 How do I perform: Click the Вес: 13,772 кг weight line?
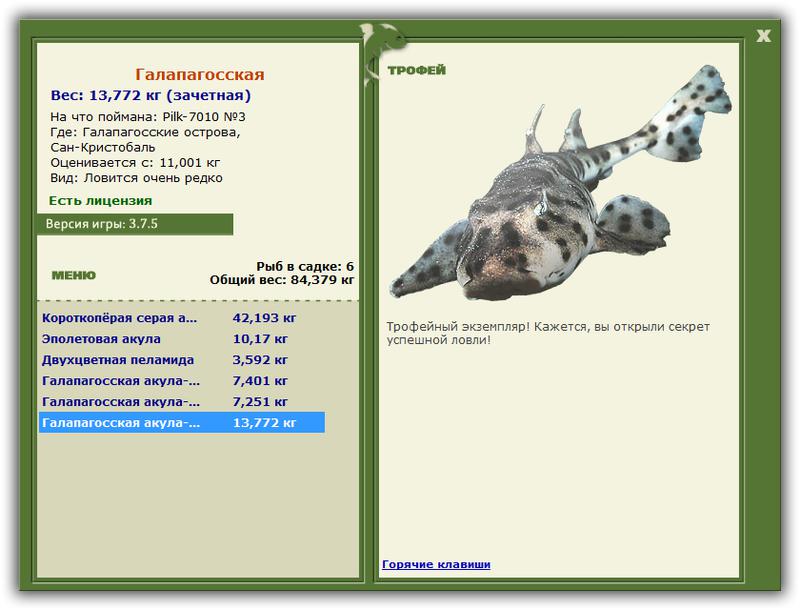[x=151, y=95]
